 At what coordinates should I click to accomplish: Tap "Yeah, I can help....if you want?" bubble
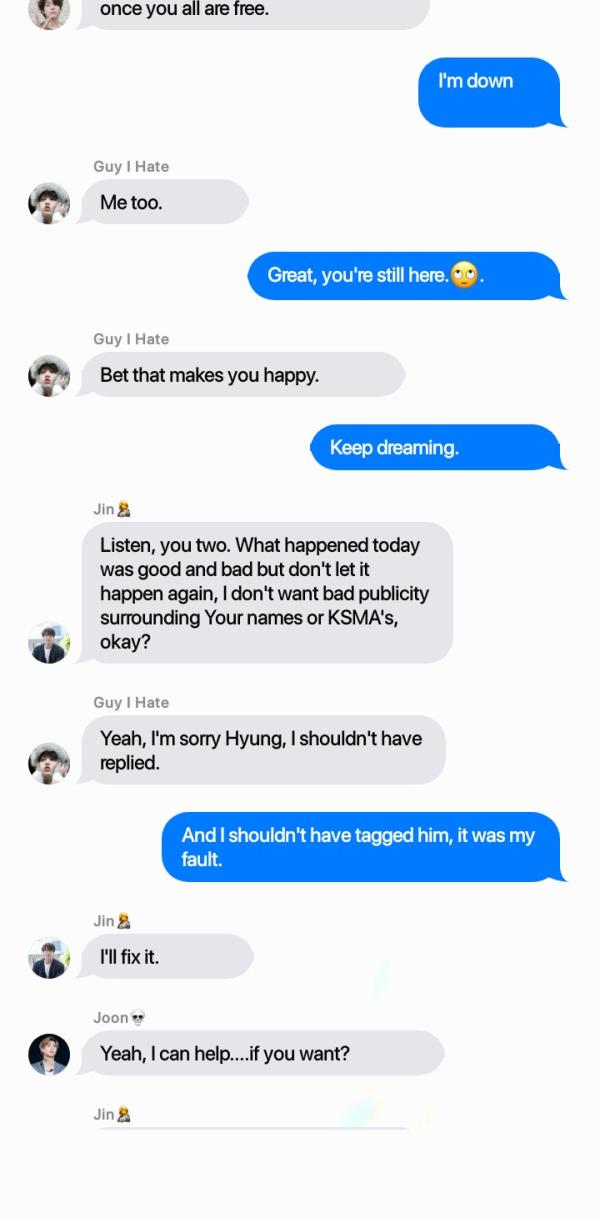(x=262, y=1053)
